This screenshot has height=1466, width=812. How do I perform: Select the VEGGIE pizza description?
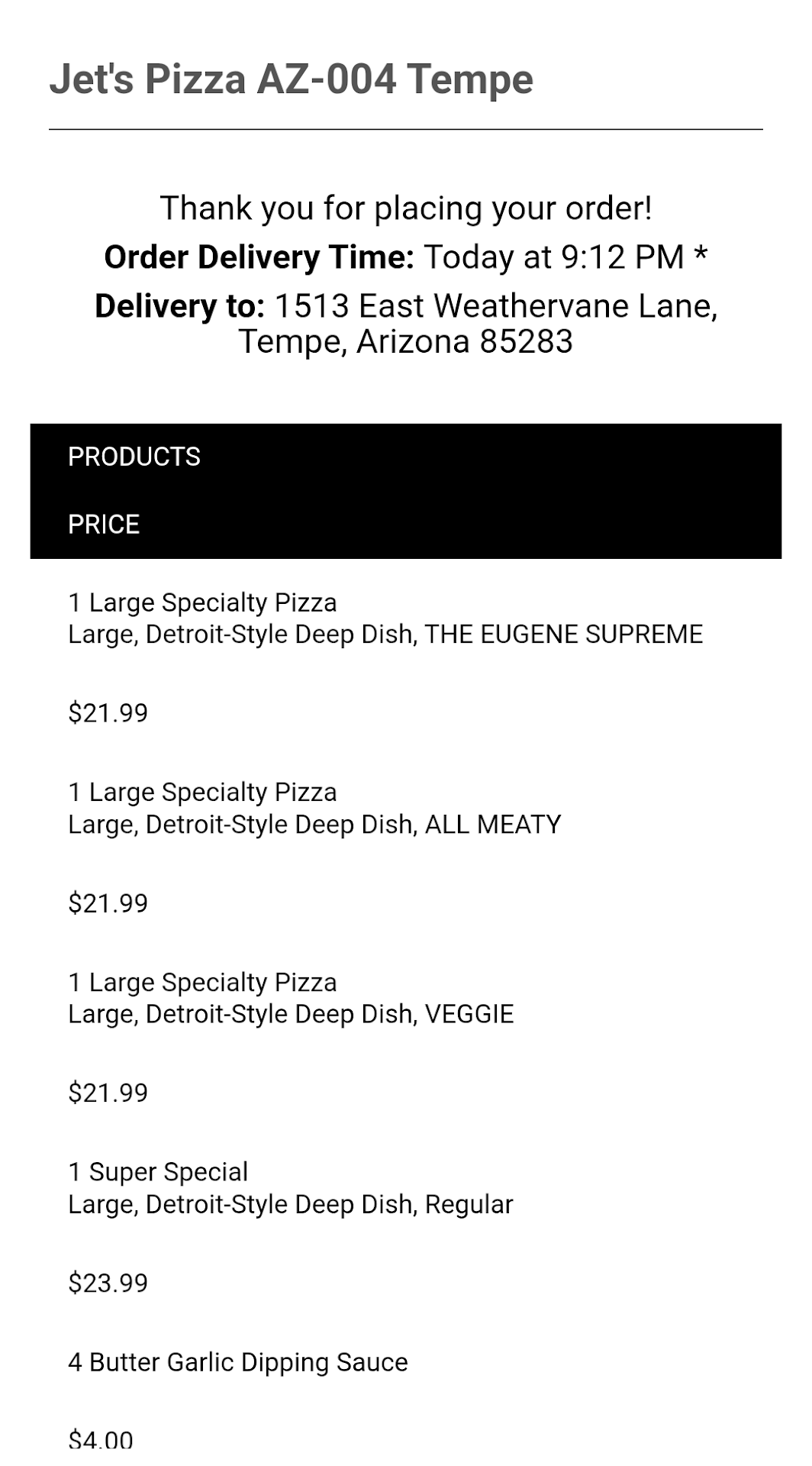point(291,1014)
